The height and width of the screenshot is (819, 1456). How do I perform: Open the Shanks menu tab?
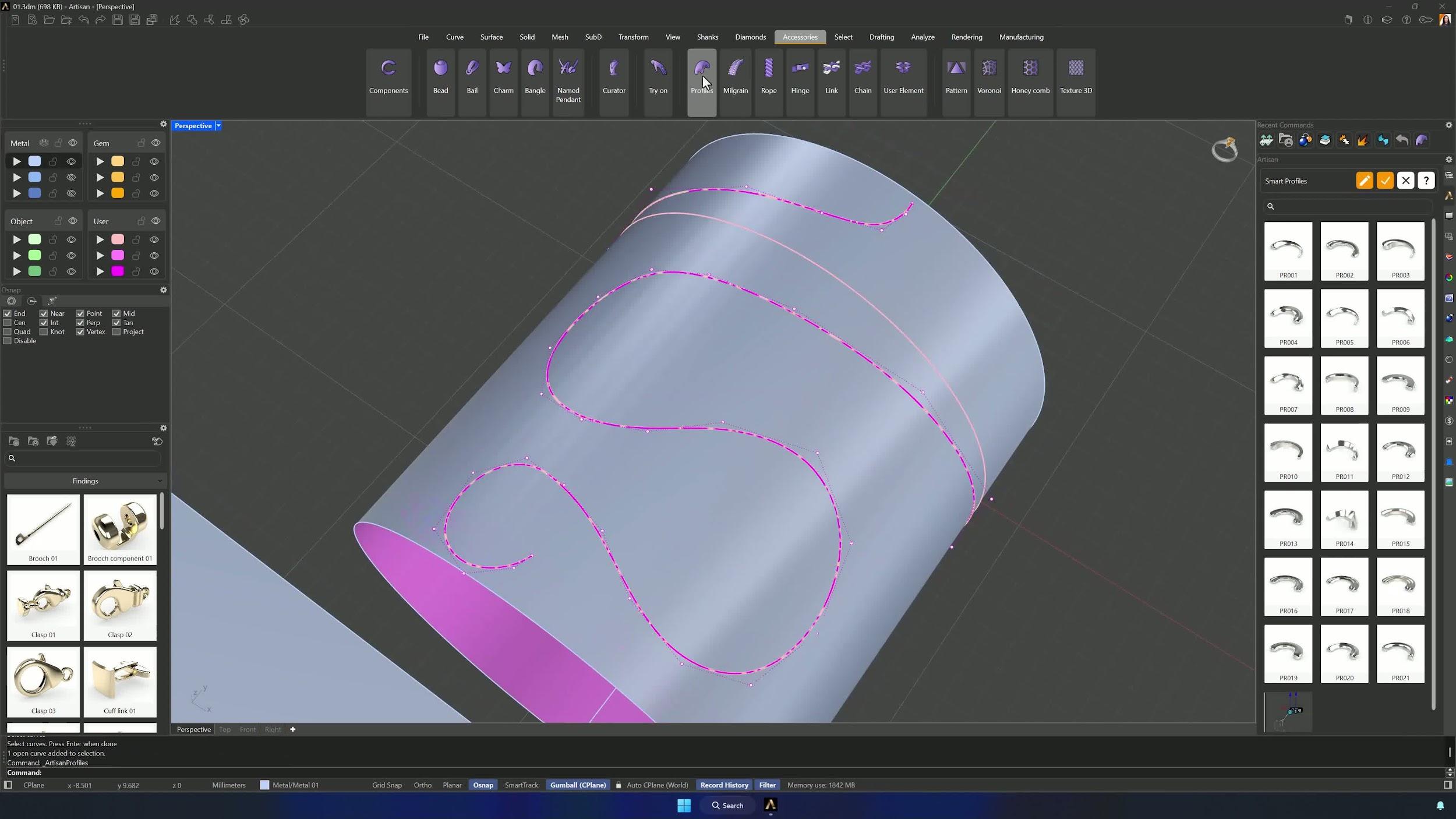pos(708,37)
